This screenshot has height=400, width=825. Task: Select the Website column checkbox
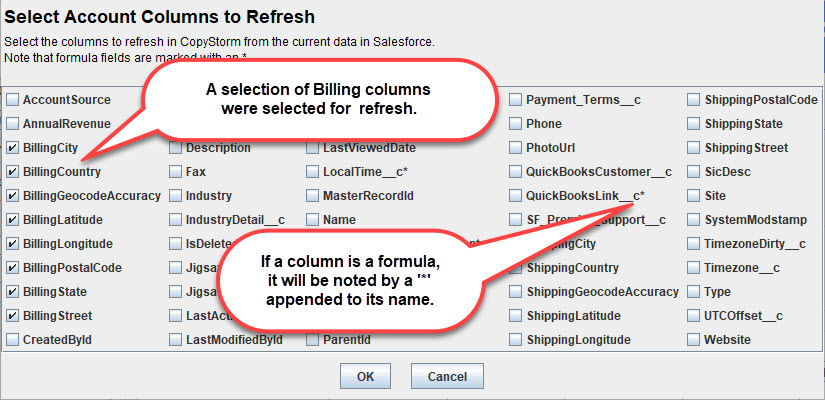[x=694, y=340]
